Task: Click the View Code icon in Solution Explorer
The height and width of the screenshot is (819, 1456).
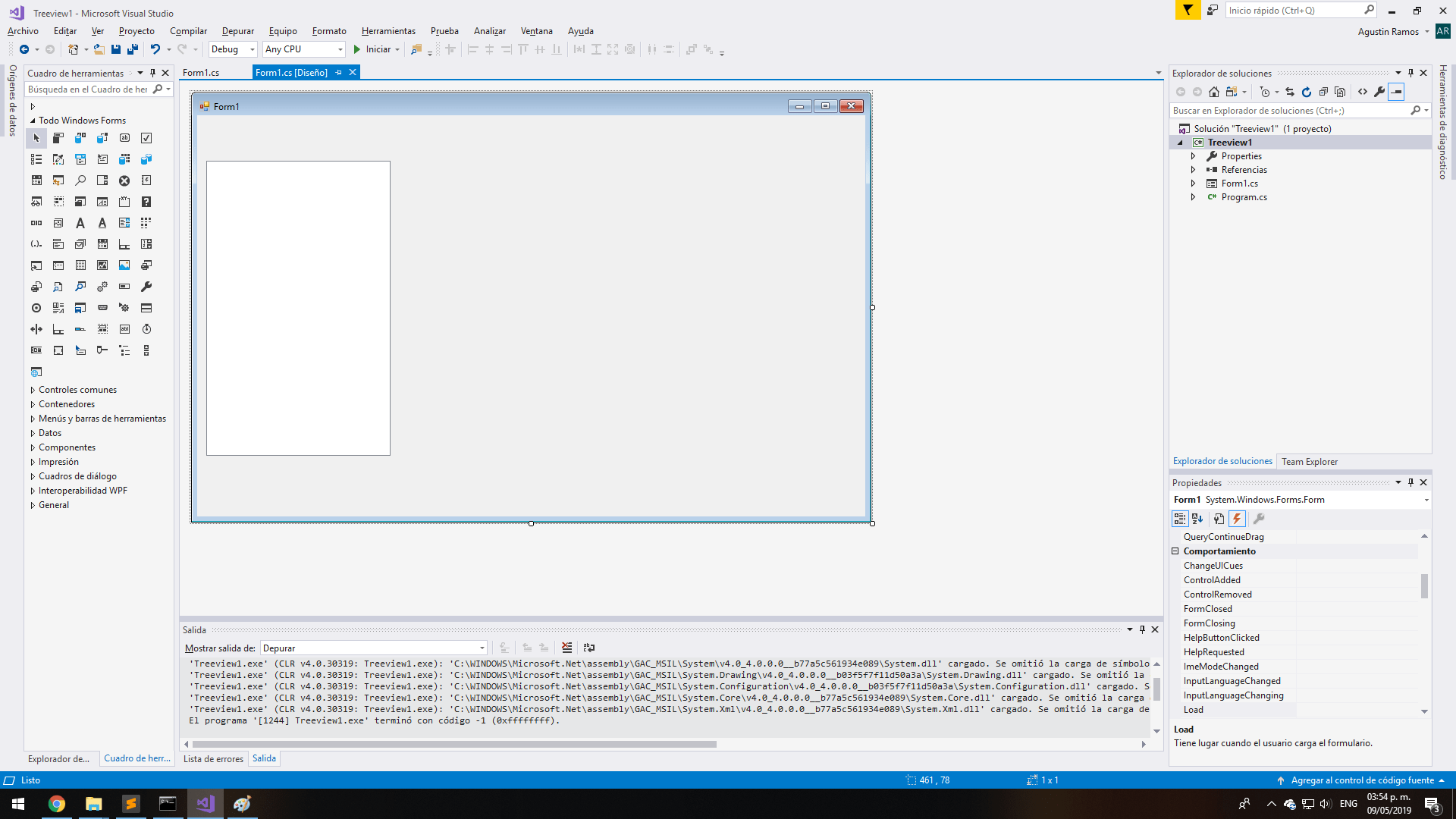Action: pyautogui.click(x=1363, y=92)
